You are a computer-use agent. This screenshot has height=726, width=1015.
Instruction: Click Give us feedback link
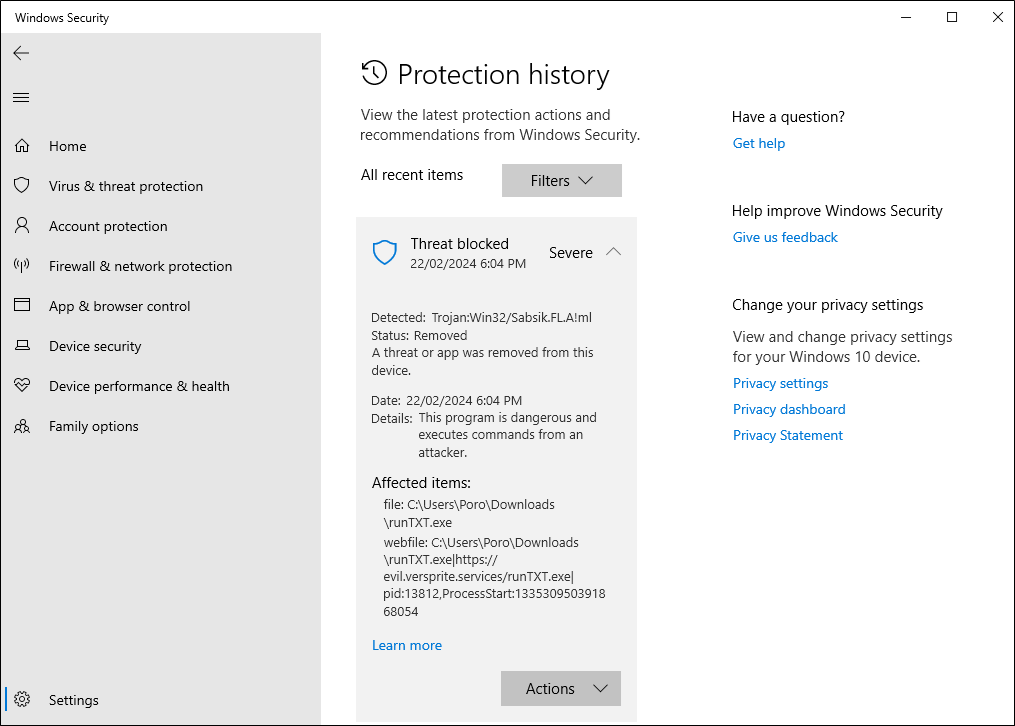tap(785, 237)
